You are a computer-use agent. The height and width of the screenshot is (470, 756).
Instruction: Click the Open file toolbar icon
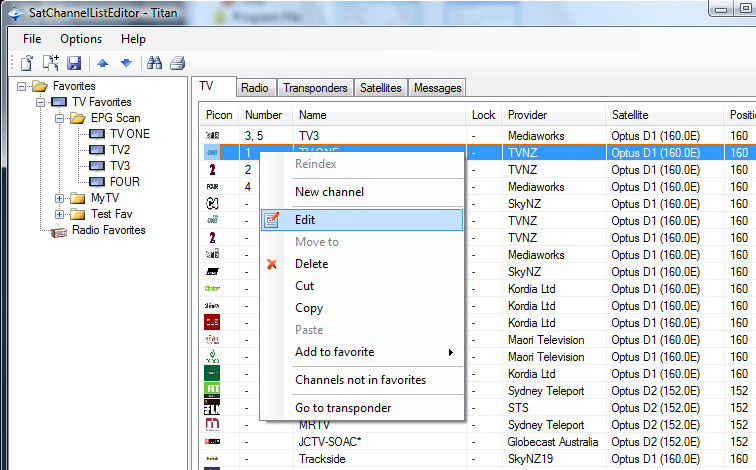27,63
